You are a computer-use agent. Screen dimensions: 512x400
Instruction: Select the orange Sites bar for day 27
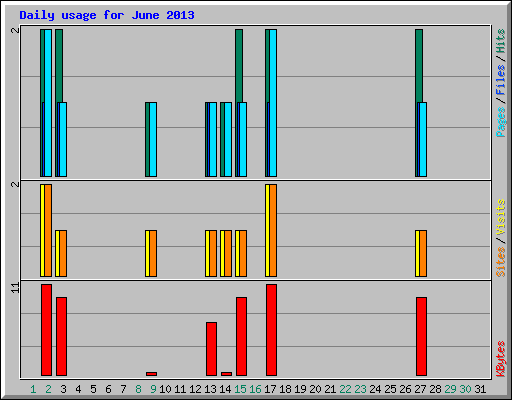[423, 253]
